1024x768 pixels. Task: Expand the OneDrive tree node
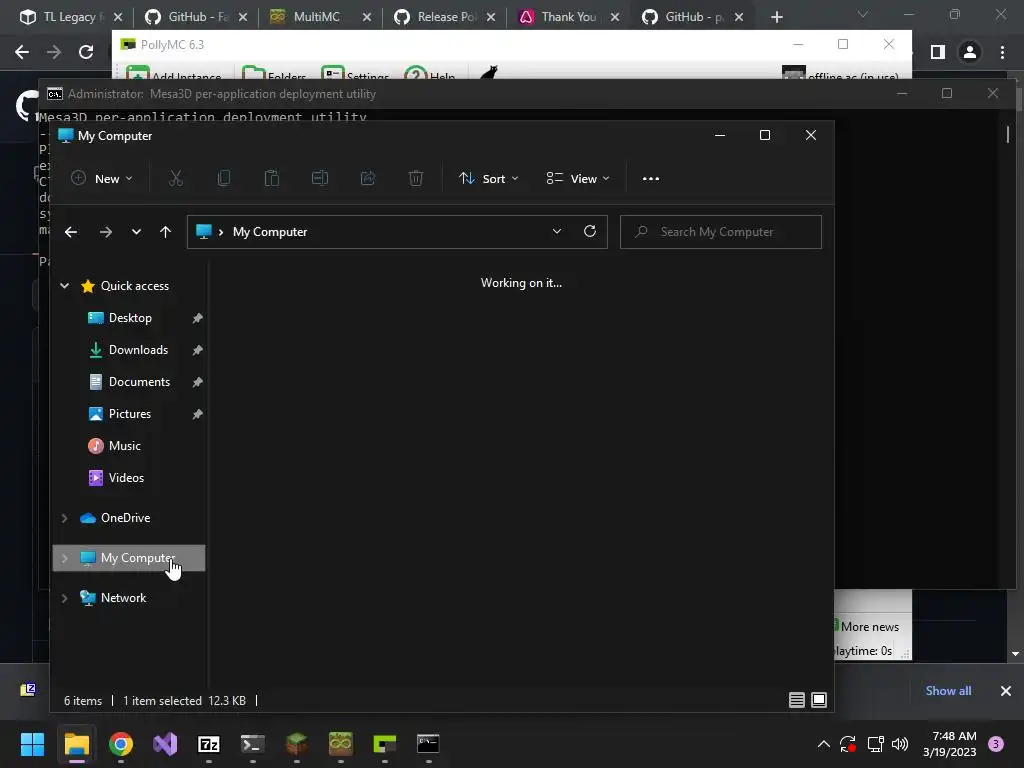click(x=65, y=518)
